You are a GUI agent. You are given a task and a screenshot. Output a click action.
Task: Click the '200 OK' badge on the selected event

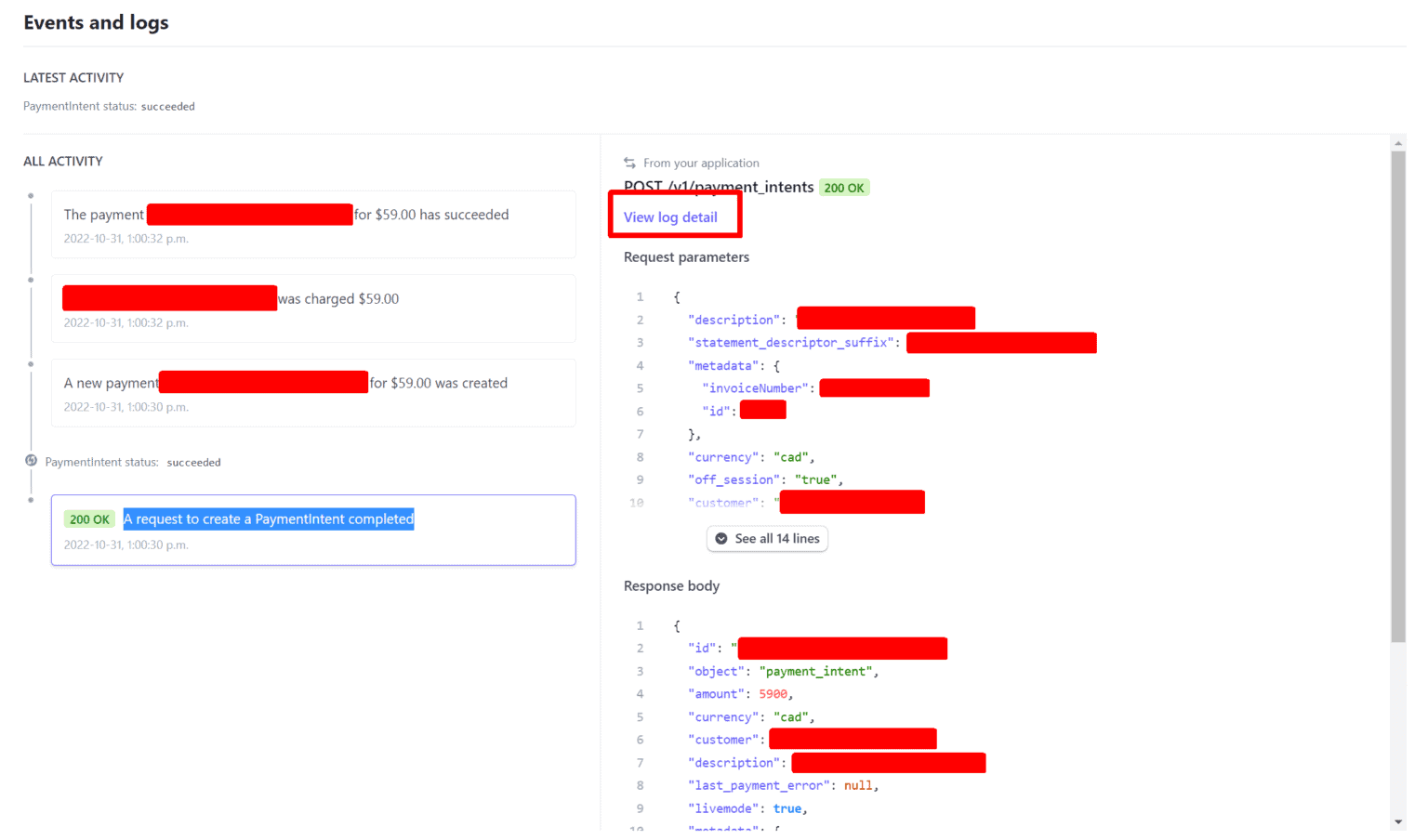89,518
